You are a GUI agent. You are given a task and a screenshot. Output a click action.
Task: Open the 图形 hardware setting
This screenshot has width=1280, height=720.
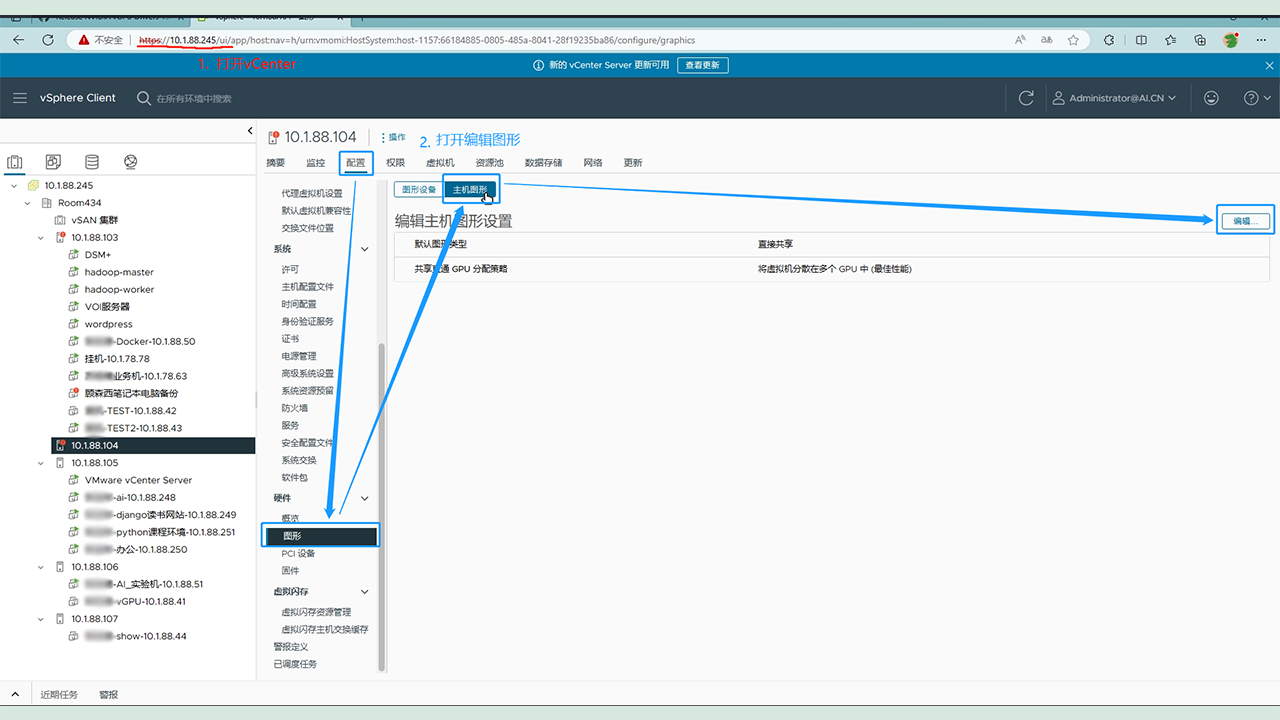[x=320, y=537]
